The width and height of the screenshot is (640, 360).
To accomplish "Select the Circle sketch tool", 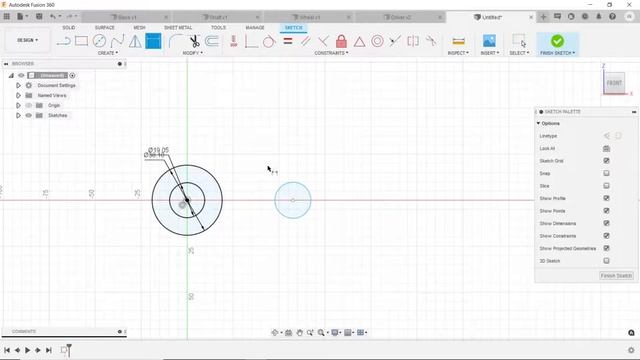I will pos(99,41).
